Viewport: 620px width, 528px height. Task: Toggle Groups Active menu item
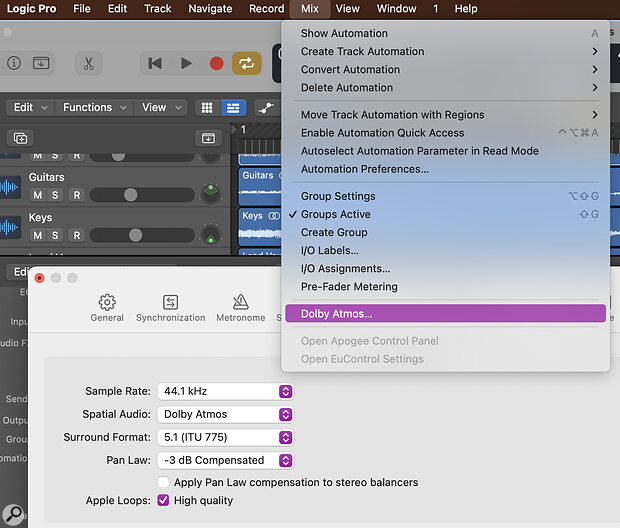[x=445, y=214]
